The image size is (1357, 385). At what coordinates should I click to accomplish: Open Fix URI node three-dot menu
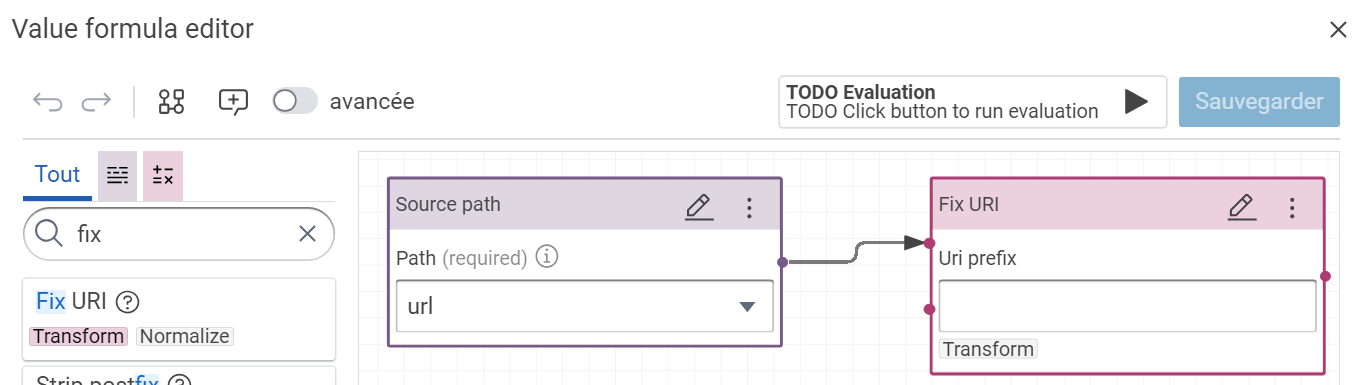tap(1292, 206)
